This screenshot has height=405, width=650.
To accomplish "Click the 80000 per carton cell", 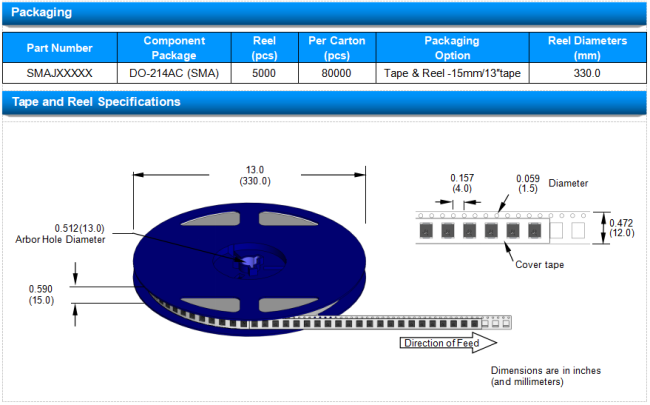I will pyautogui.click(x=336, y=74).
